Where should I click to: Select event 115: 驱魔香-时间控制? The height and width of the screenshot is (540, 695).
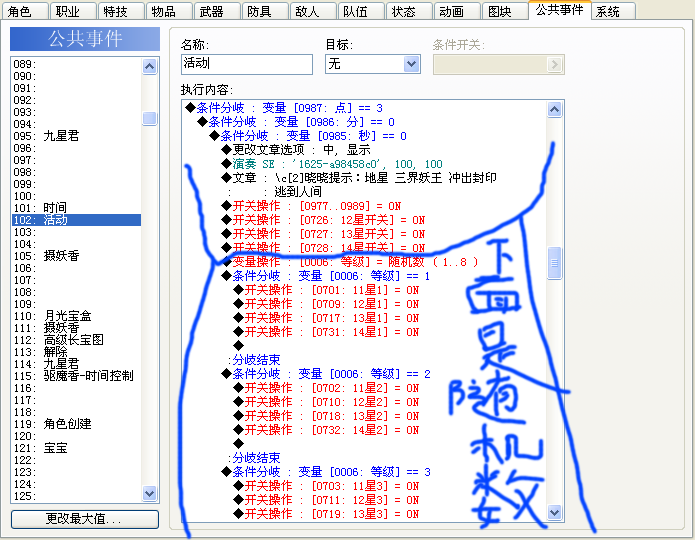pyautogui.click(x=76, y=376)
